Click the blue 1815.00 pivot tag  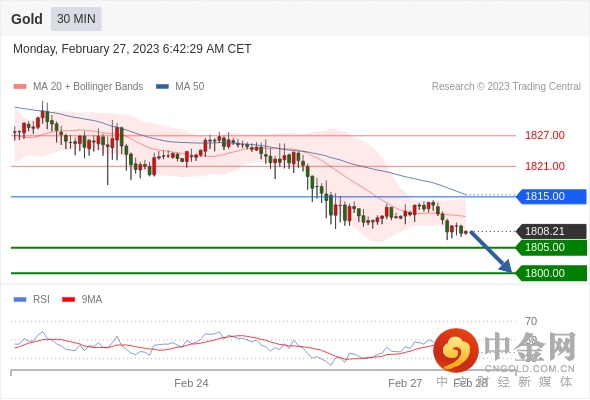[x=551, y=196]
